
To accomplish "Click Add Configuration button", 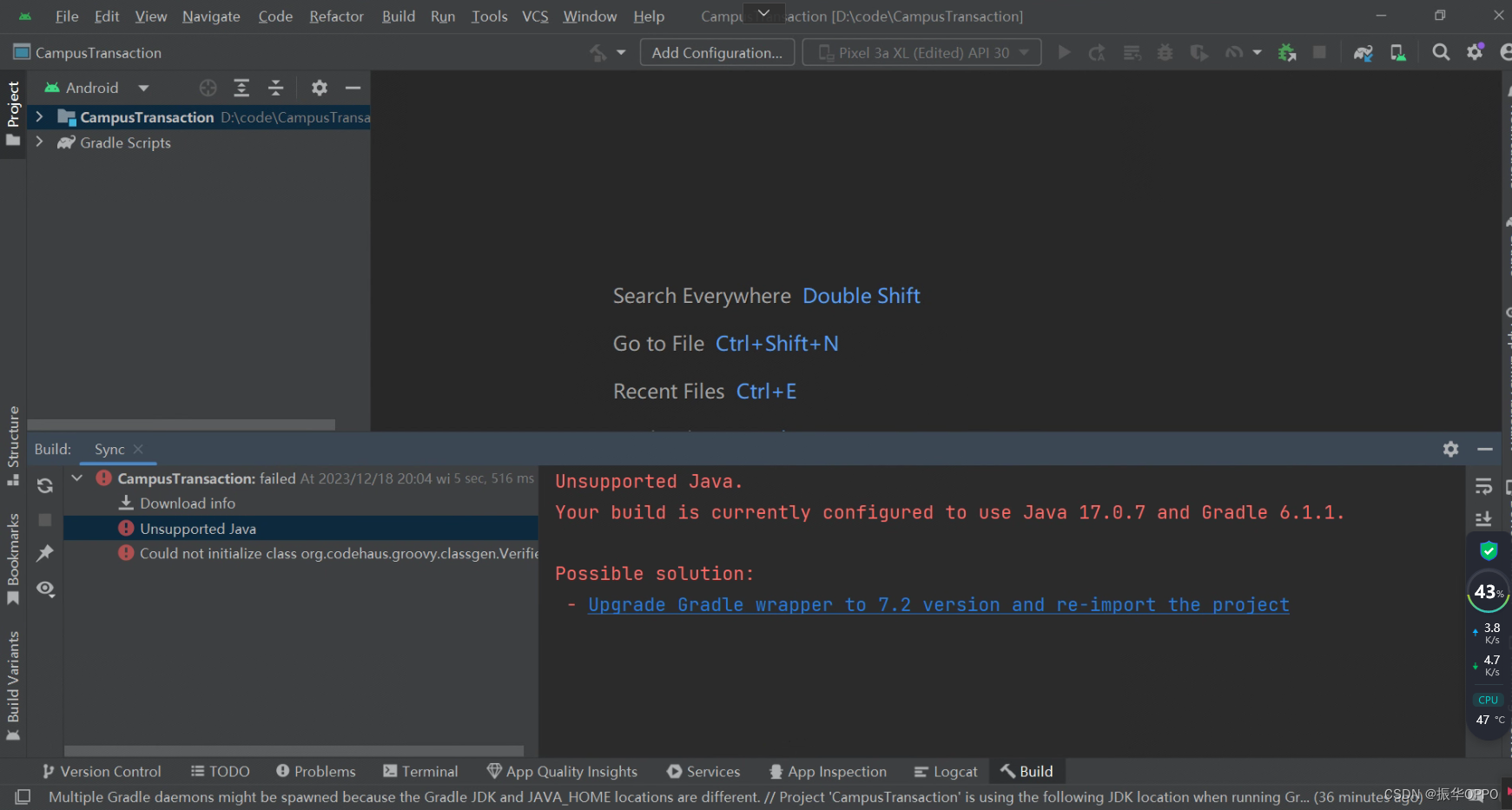I will (717, 53).
